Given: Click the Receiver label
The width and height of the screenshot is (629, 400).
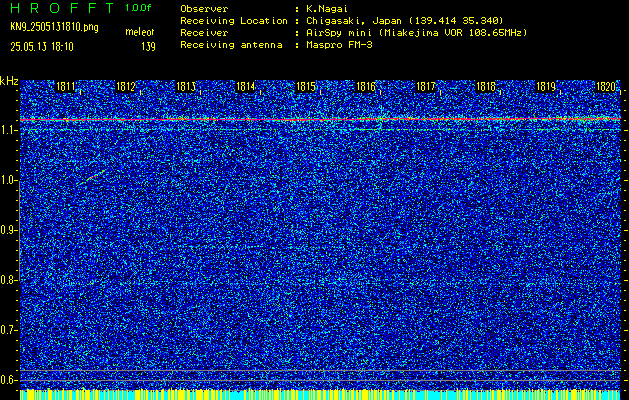Looking at the screenshot, I should coord(204,33).
